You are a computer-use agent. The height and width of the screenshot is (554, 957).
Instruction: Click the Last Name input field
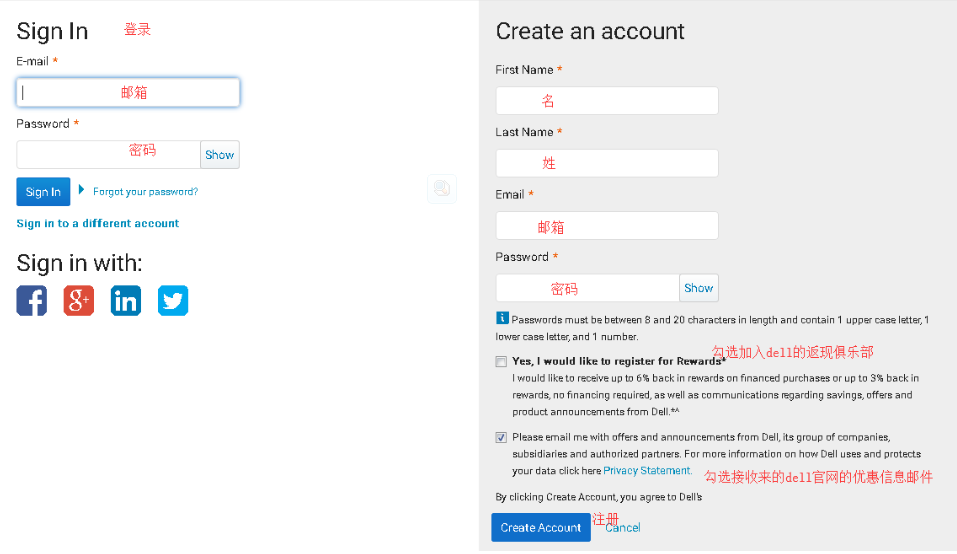[x=607, y=163]
